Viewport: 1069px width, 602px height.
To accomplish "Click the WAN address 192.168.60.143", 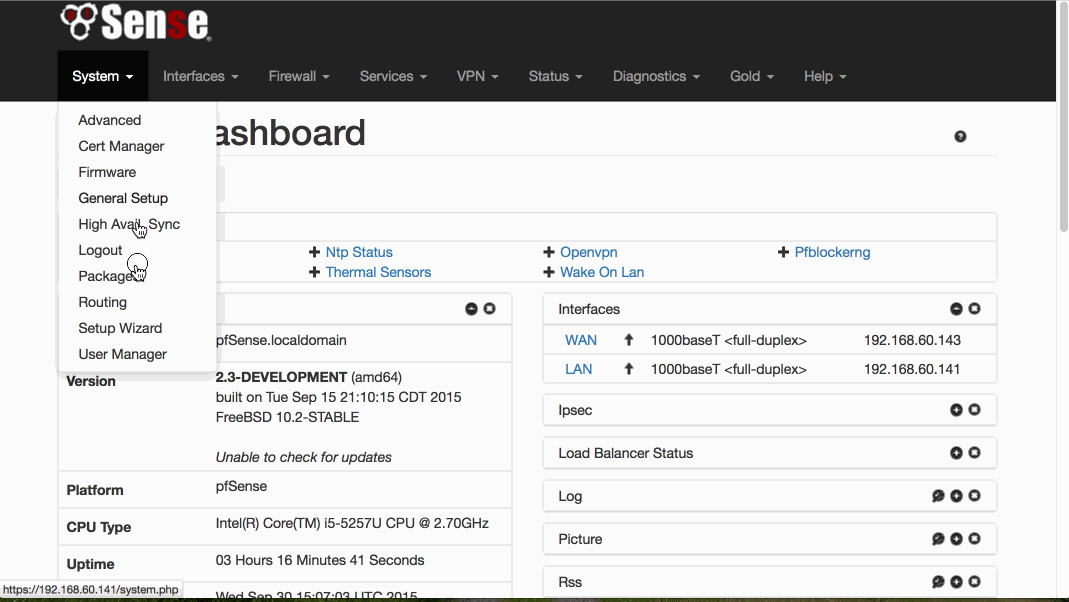I will pyautogui.click(x=912, y=340).
